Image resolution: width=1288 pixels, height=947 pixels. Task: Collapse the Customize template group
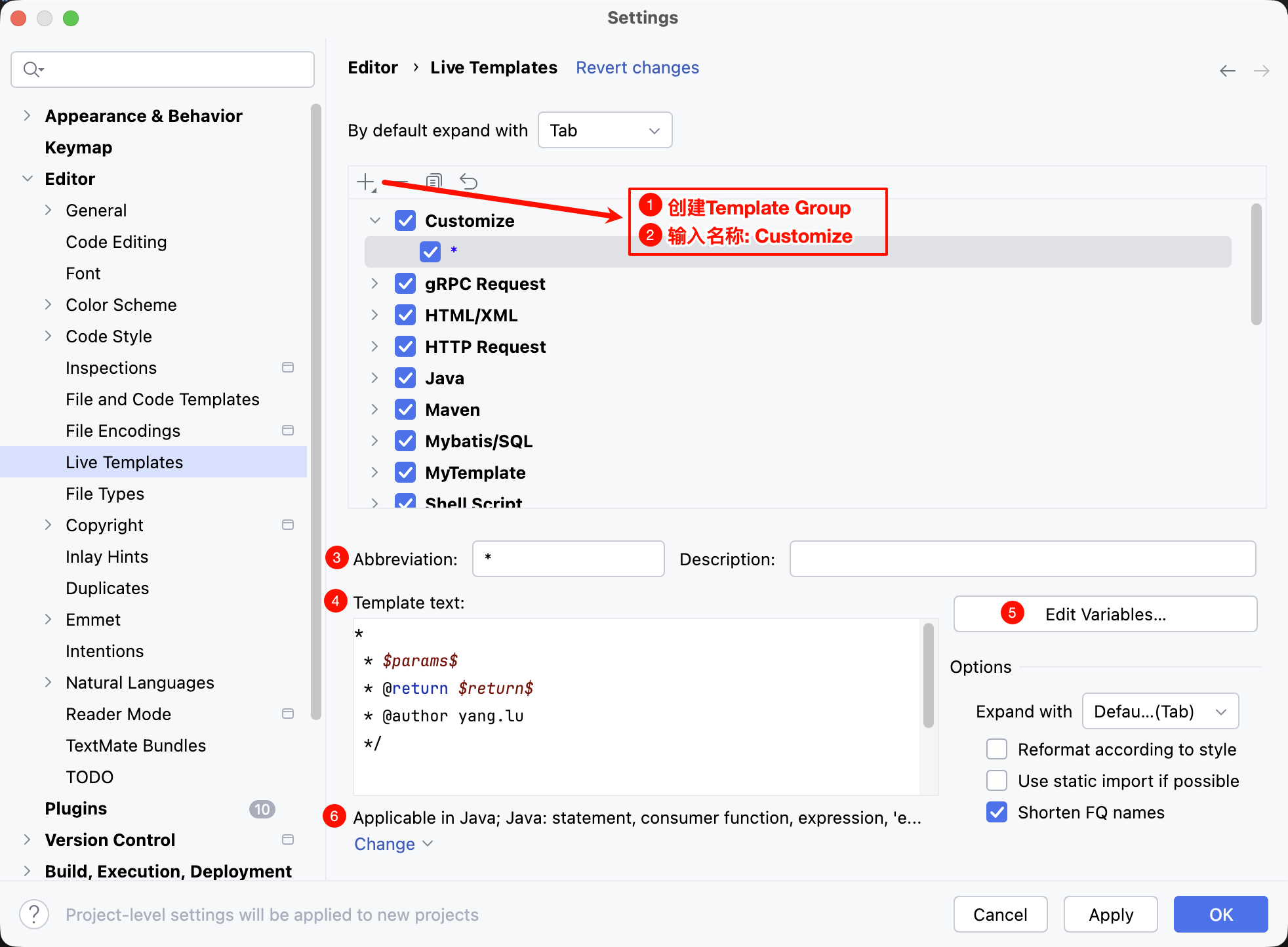point(374,220)
